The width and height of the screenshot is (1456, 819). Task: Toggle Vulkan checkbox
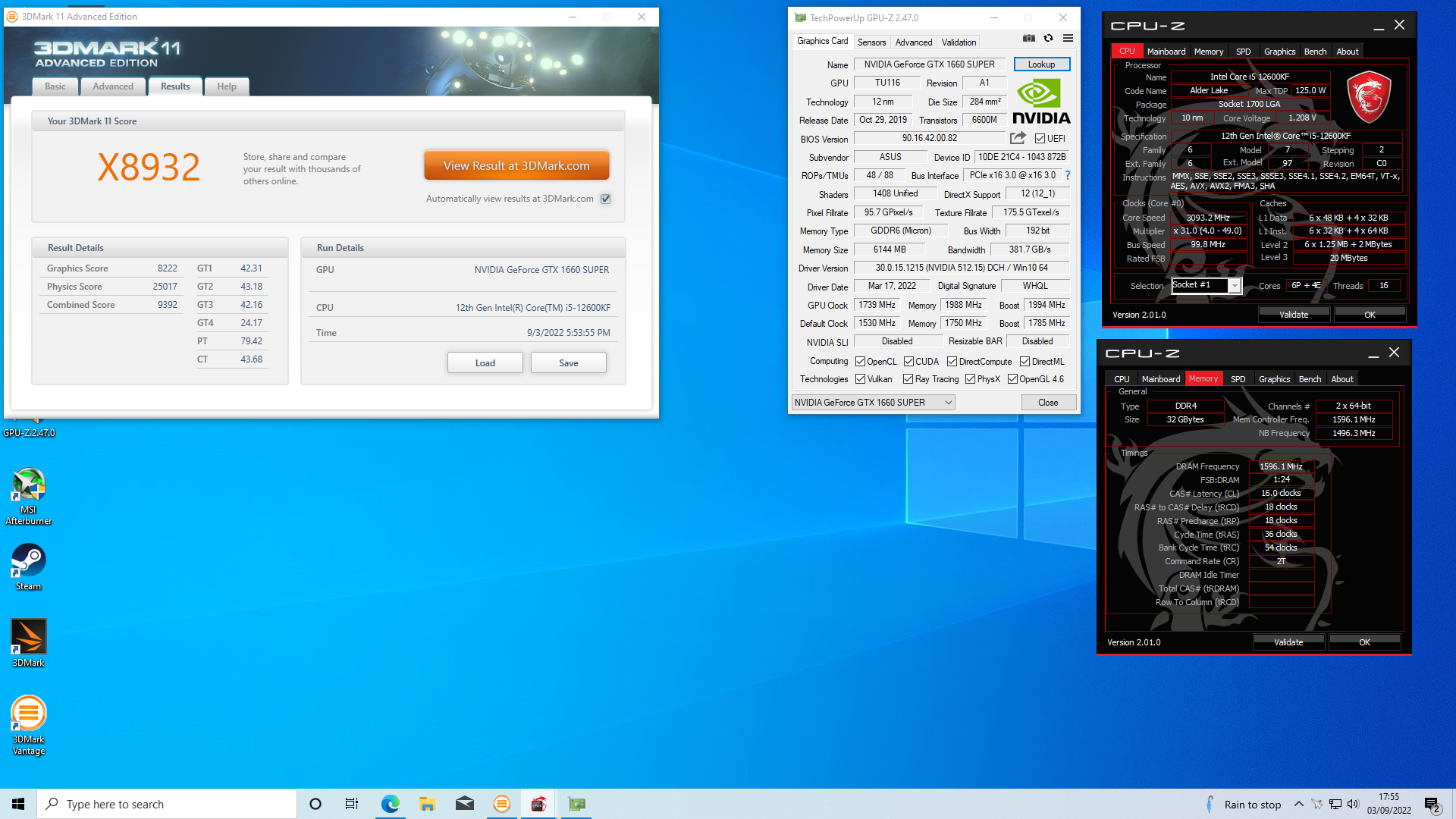[860, 379]
